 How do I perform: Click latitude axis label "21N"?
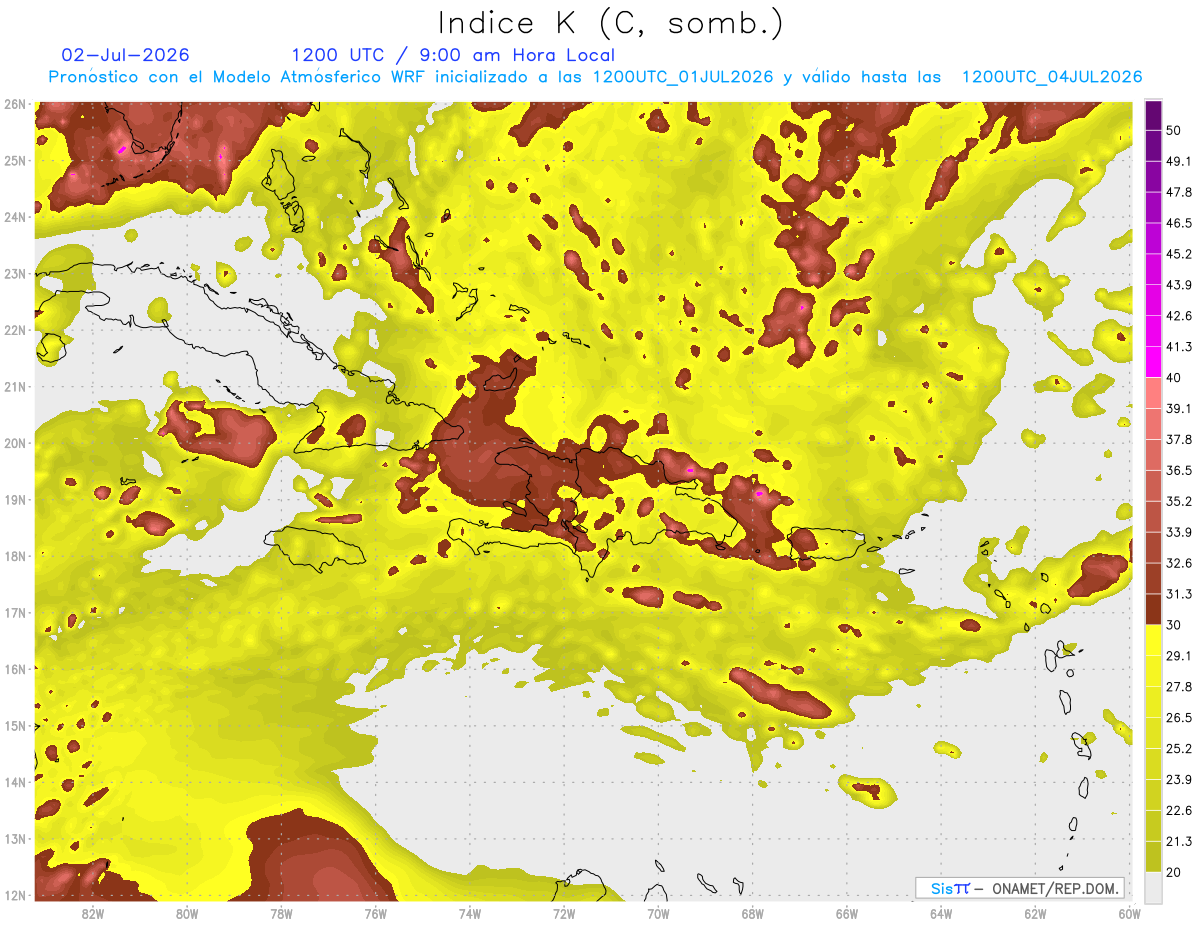coord(14,386)
